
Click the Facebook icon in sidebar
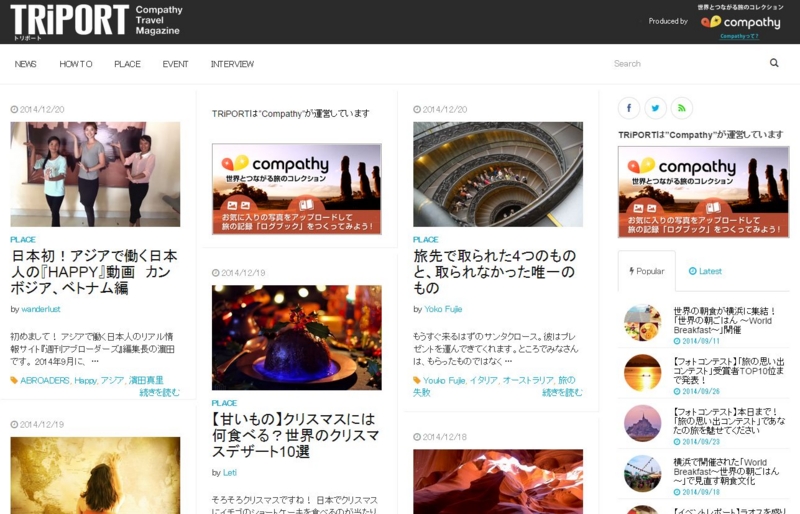coord(629,108)
